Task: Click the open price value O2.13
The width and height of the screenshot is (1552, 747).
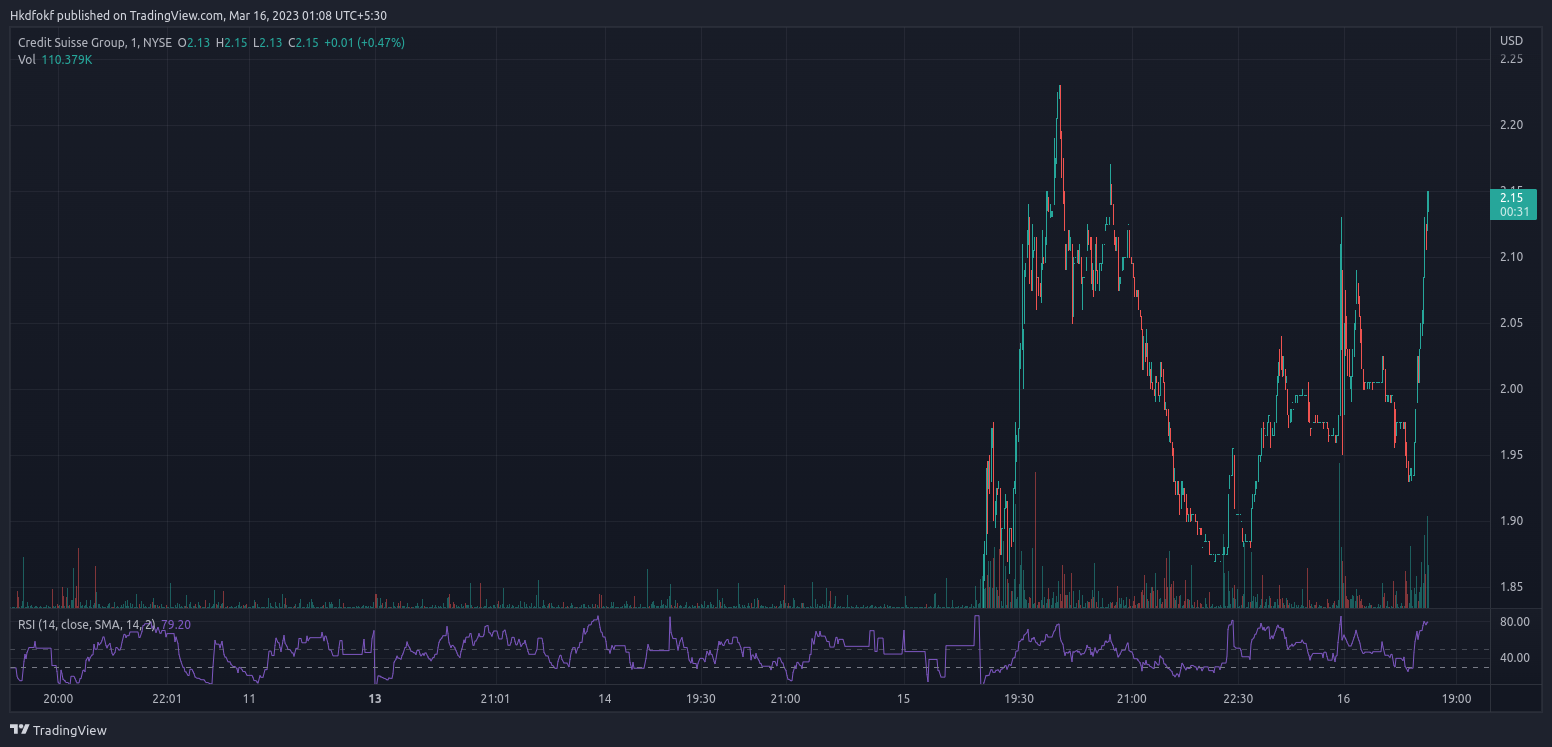Action: point(194,42)
